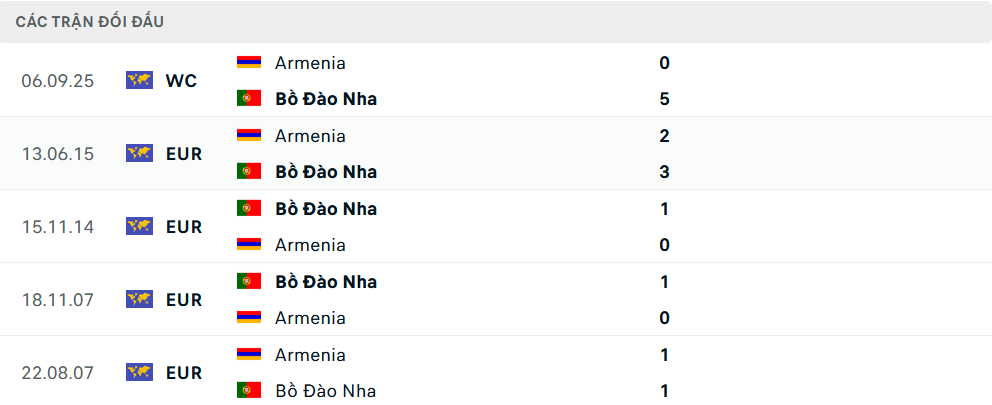Click the world map icon for 15.11.14 match
Image resolution: width=992 pixels, height=405 pixels.
(139, 226)
